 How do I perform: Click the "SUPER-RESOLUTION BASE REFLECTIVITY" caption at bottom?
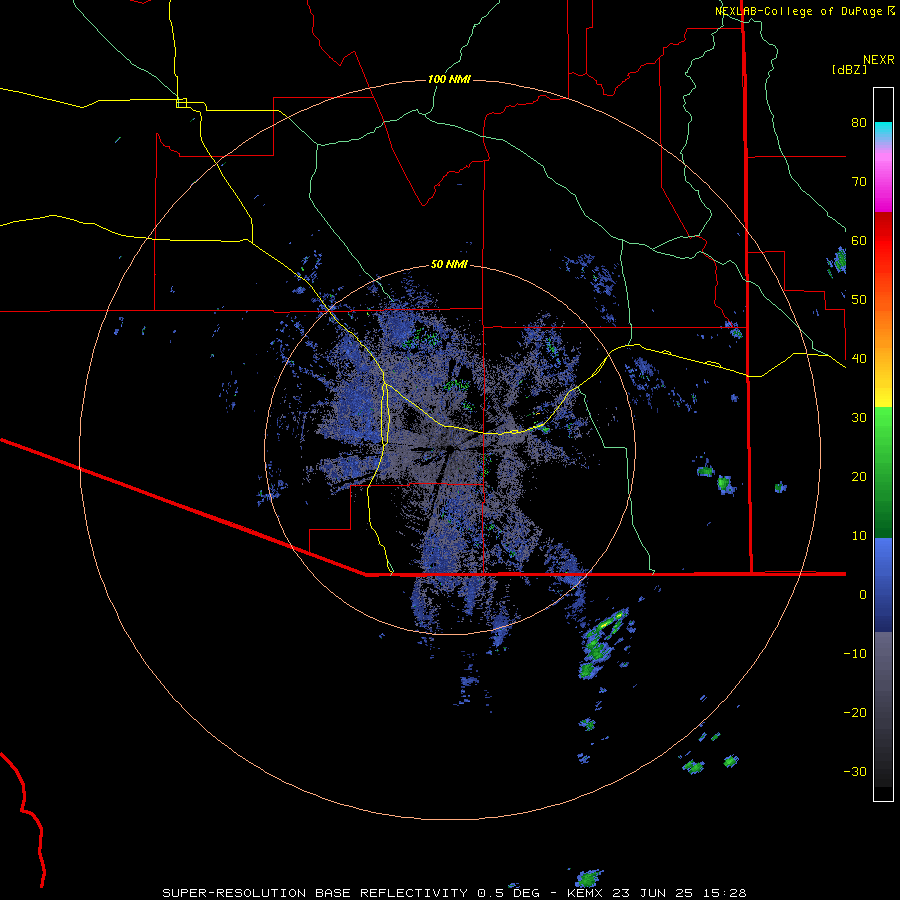coord(315,893)
